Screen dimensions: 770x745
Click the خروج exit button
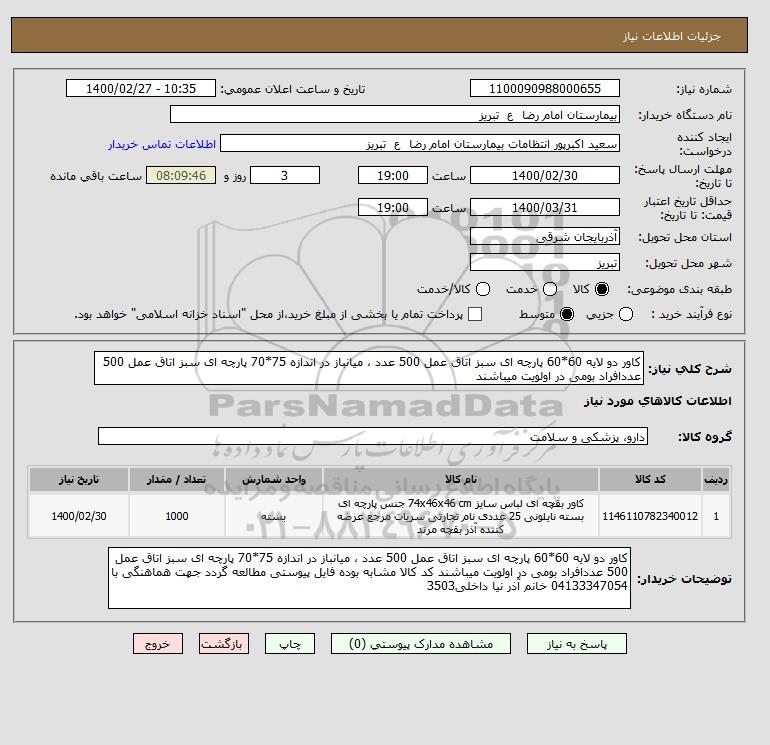[158, 644]
